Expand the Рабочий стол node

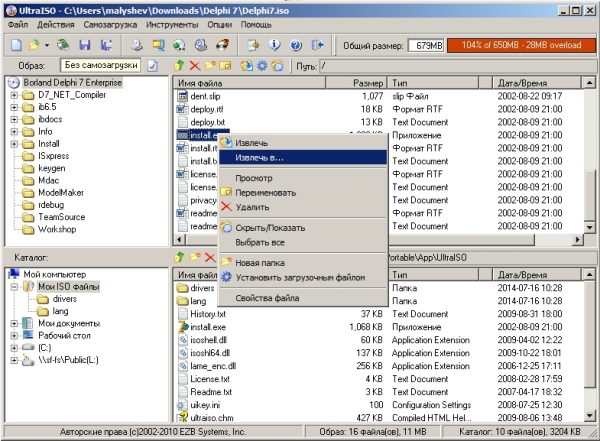click(14, 336)
